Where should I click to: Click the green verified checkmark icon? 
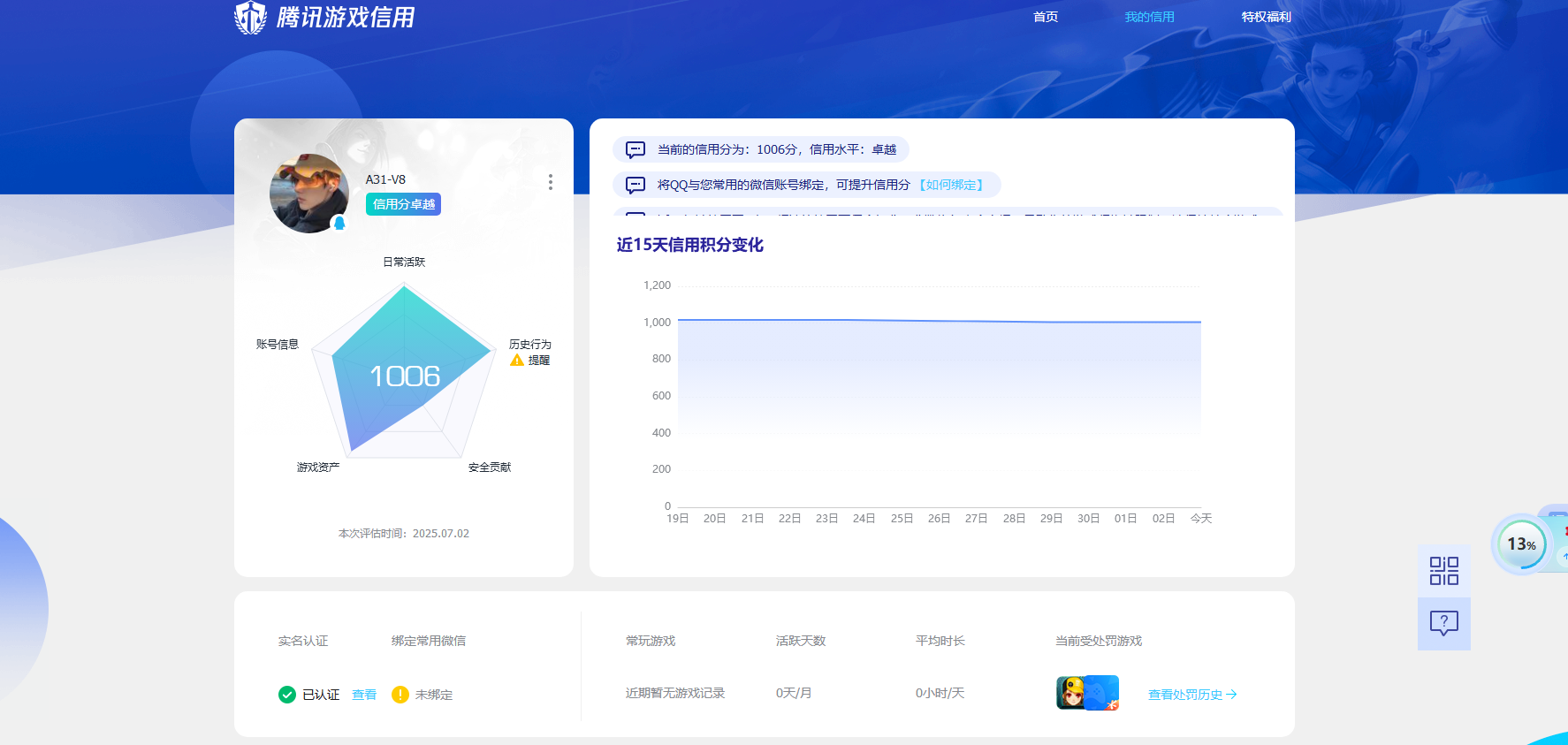(287, 695)
